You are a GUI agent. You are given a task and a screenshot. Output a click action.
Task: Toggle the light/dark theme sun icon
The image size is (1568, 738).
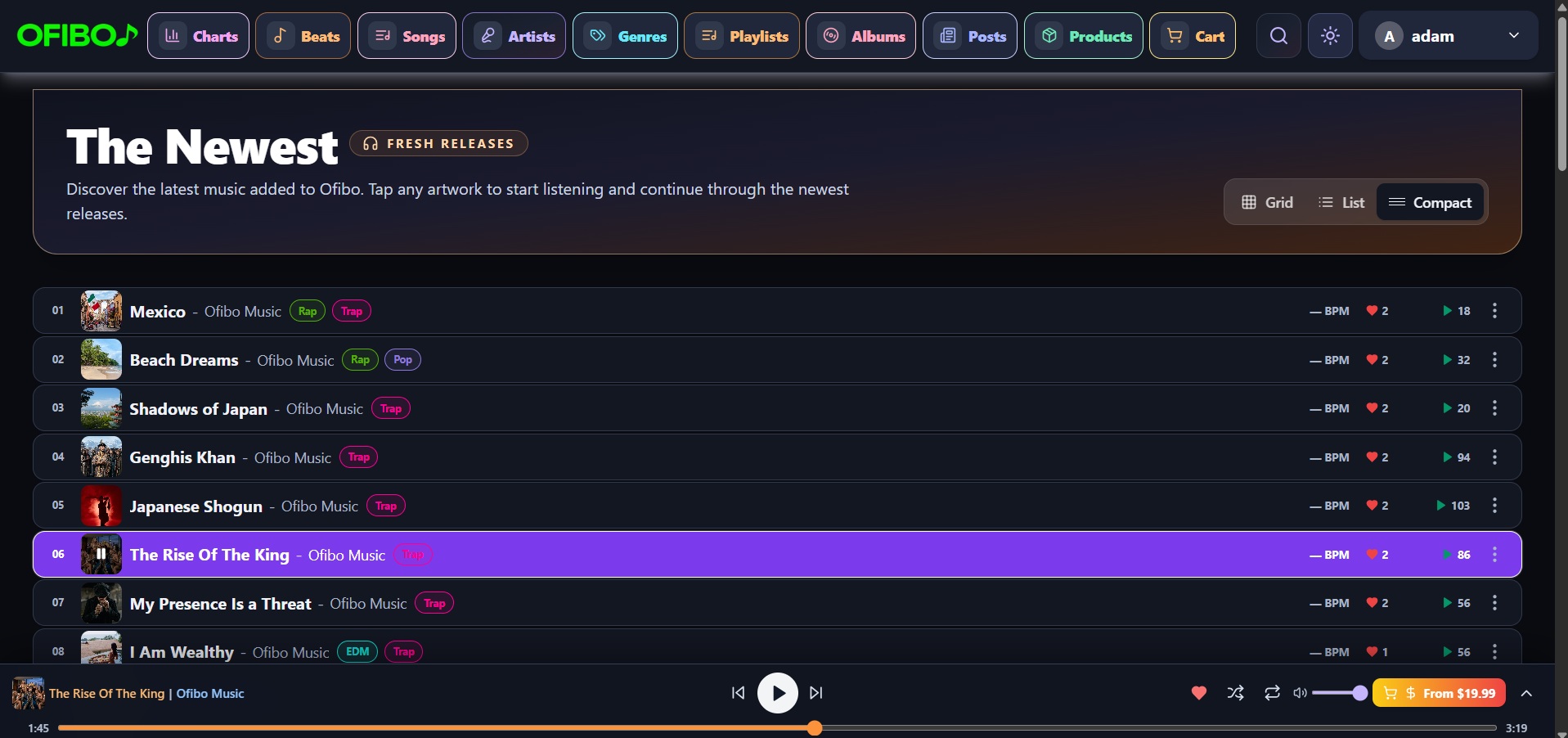[x=1330, y=36]
